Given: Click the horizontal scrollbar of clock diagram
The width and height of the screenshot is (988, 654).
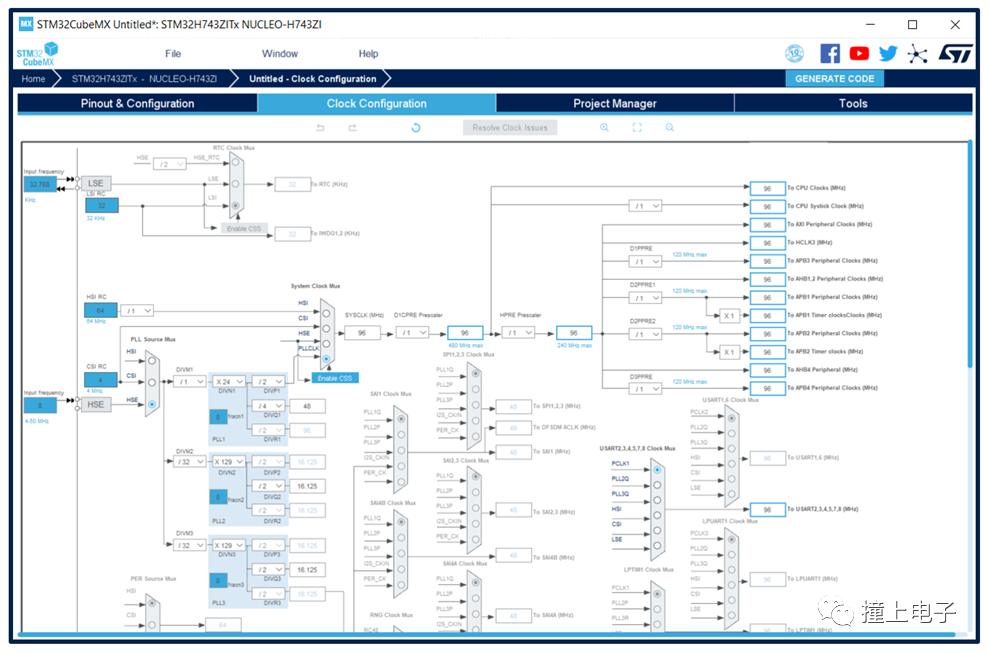Looking at the screenshot, I should pos(488,634).
